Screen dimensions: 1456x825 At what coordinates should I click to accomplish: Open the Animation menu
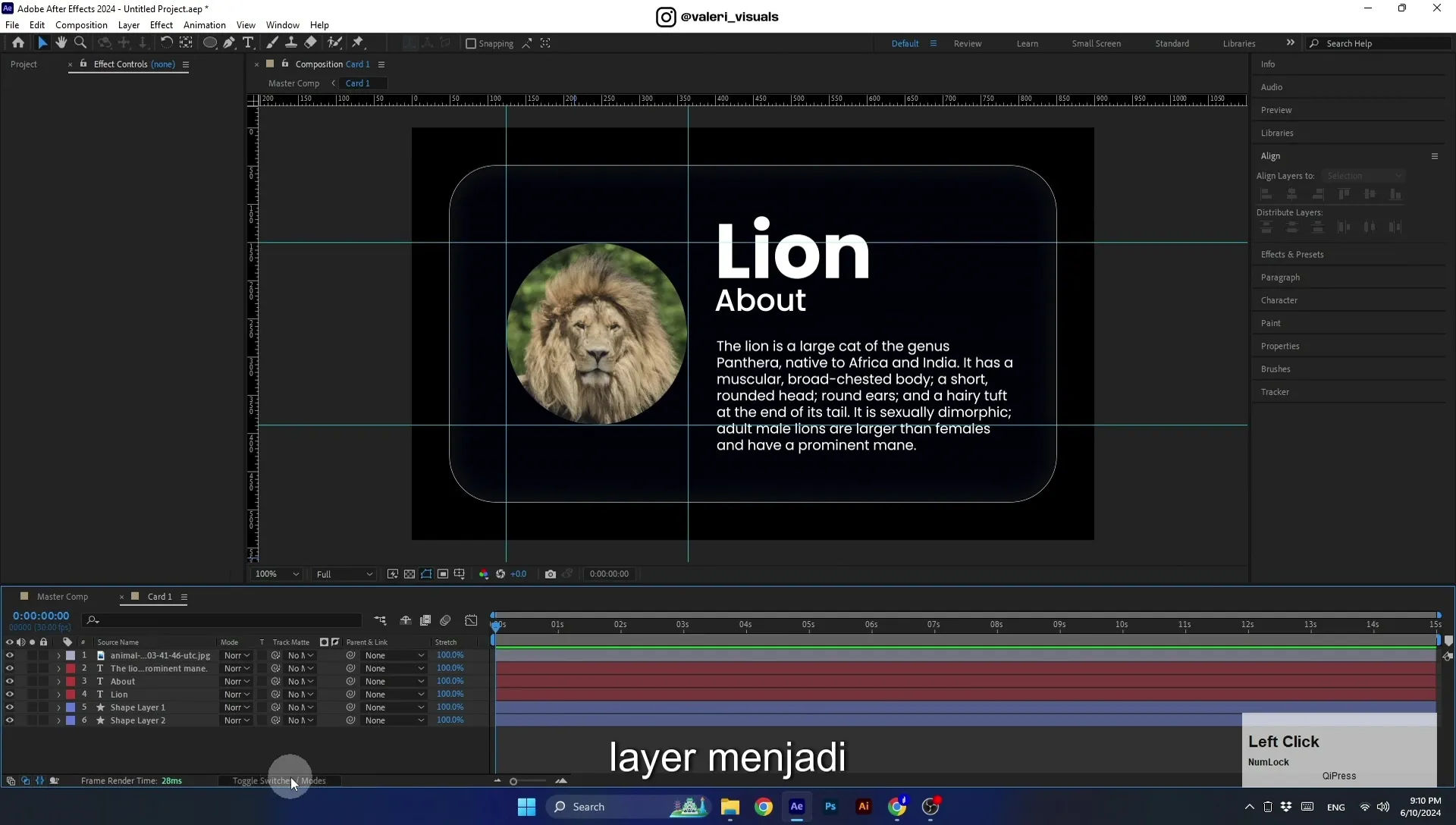[x=205, y=25]
